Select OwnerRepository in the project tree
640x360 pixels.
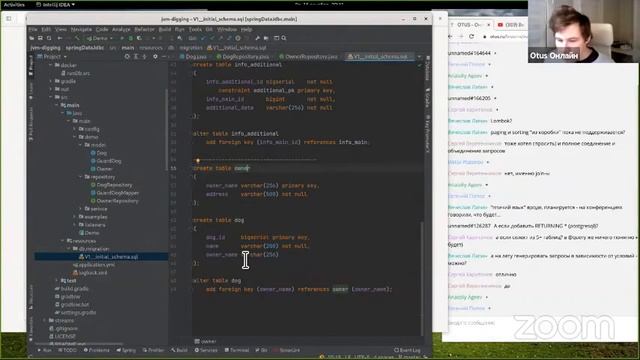pos(115,201)
